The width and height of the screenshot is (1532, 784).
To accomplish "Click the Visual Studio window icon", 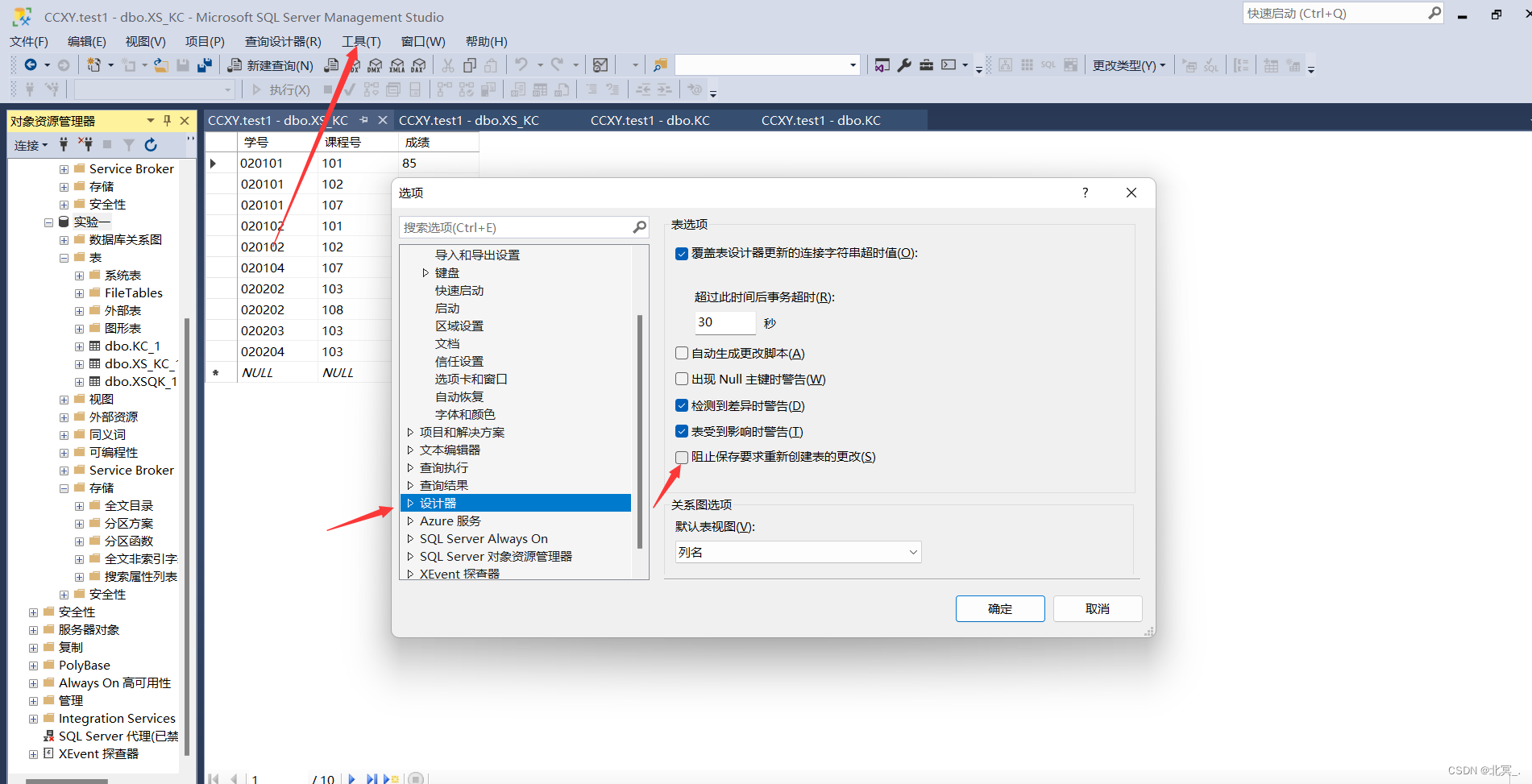I will tap(882, 65).
